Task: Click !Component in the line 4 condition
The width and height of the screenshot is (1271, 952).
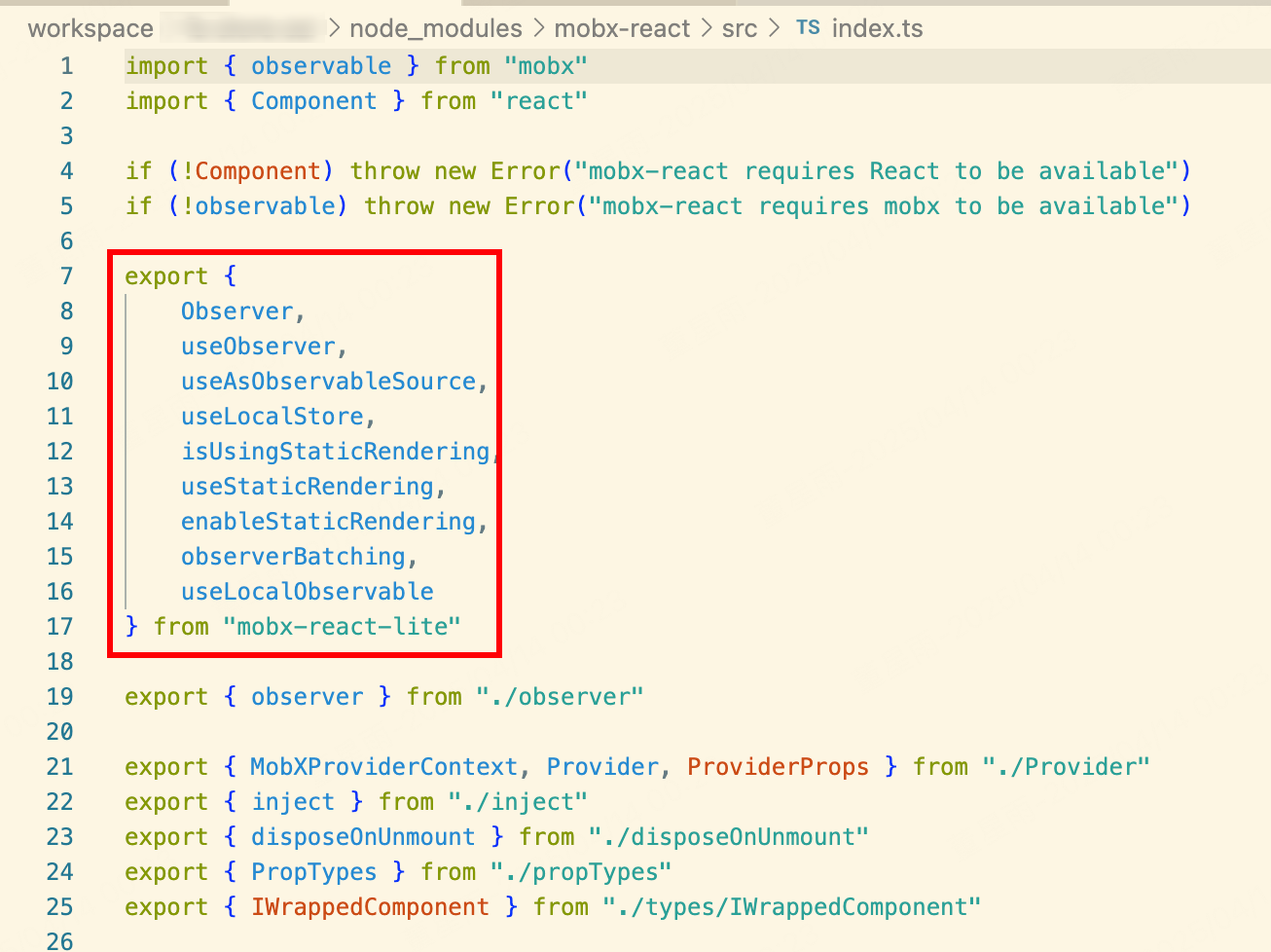Action: click(x=251, y=171)
